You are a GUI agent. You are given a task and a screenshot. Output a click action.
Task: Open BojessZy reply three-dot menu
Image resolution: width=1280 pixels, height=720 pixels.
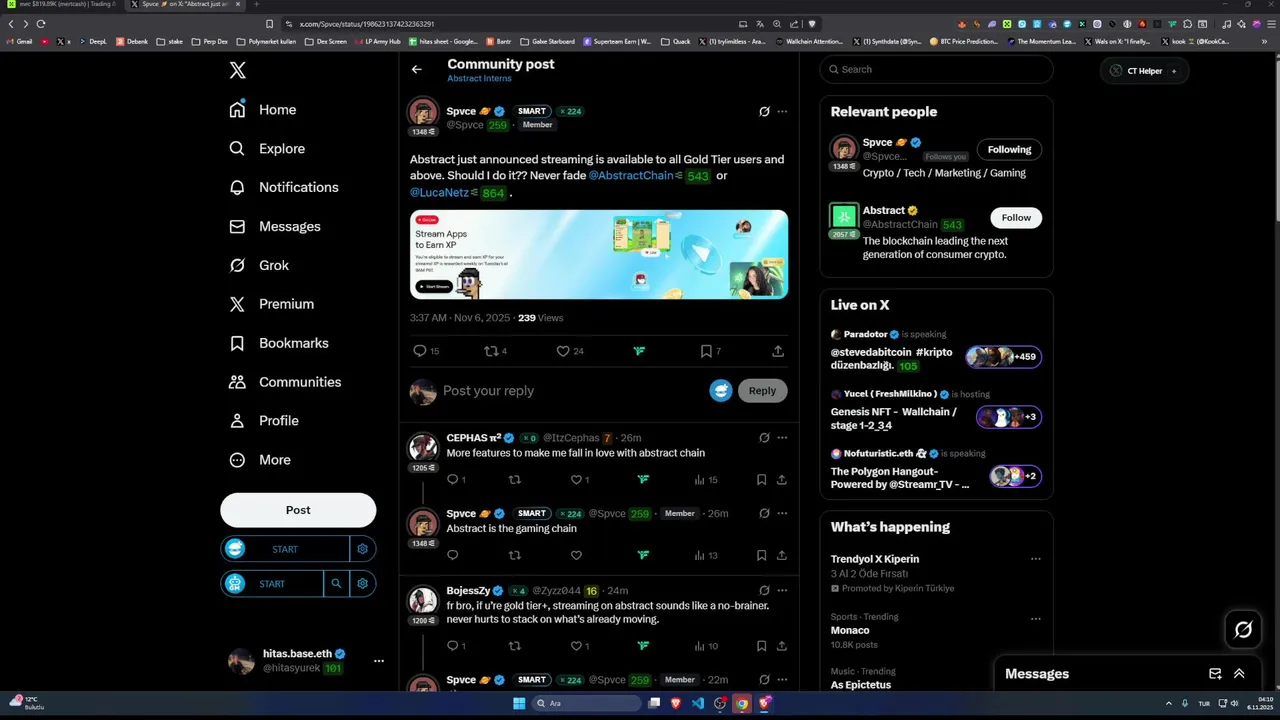tap(782, 591)
